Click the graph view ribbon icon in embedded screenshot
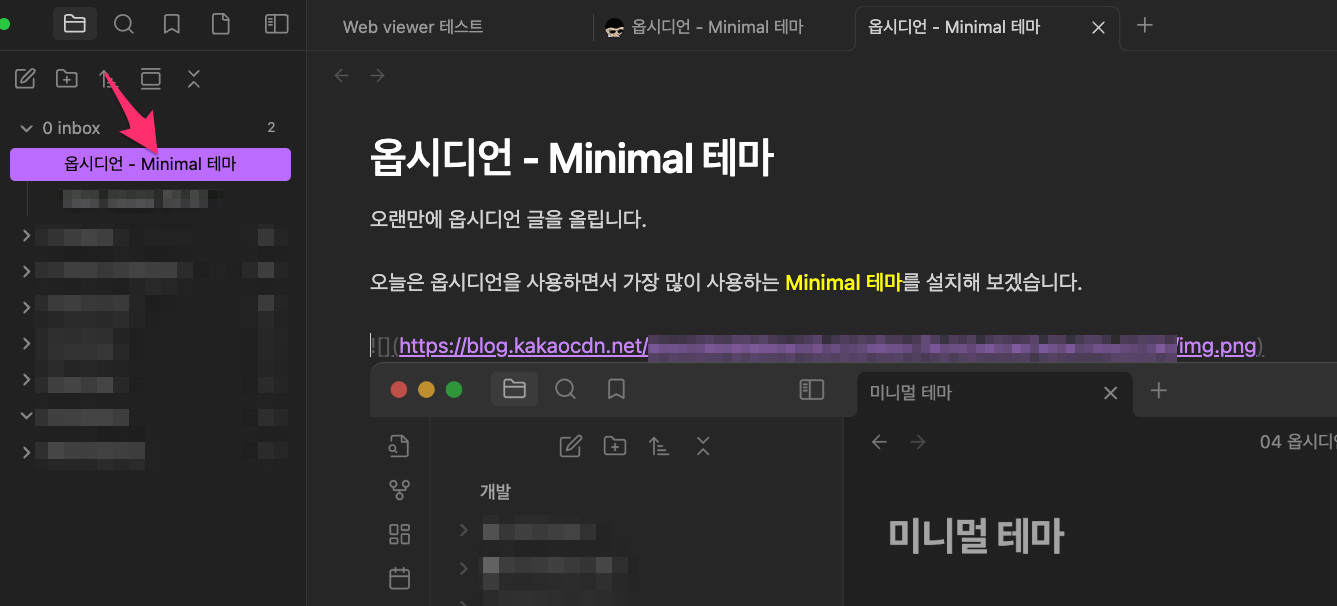The width and height of the screenshot is (1337, 606). tap(399, 490)
